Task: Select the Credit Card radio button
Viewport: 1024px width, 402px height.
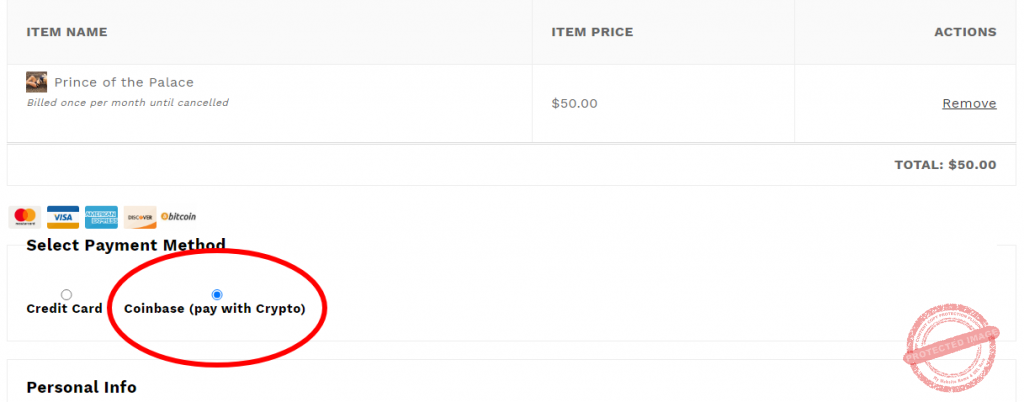Action: (x=66, y=294)
